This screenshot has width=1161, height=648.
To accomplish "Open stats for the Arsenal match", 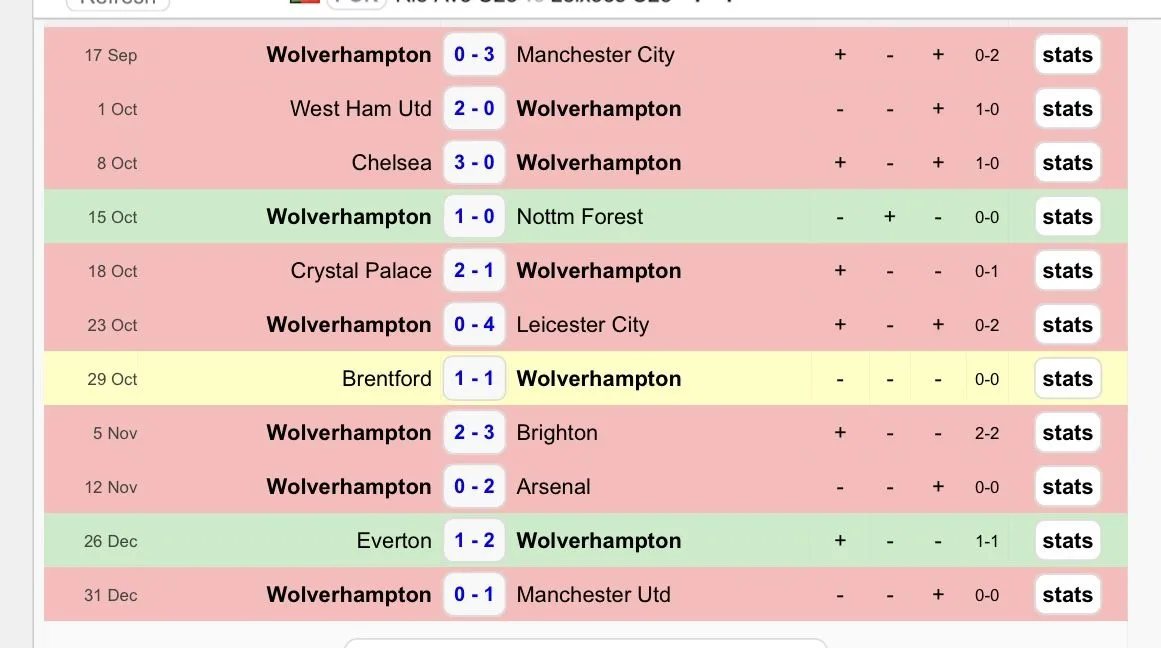I will pos(1067,487).
